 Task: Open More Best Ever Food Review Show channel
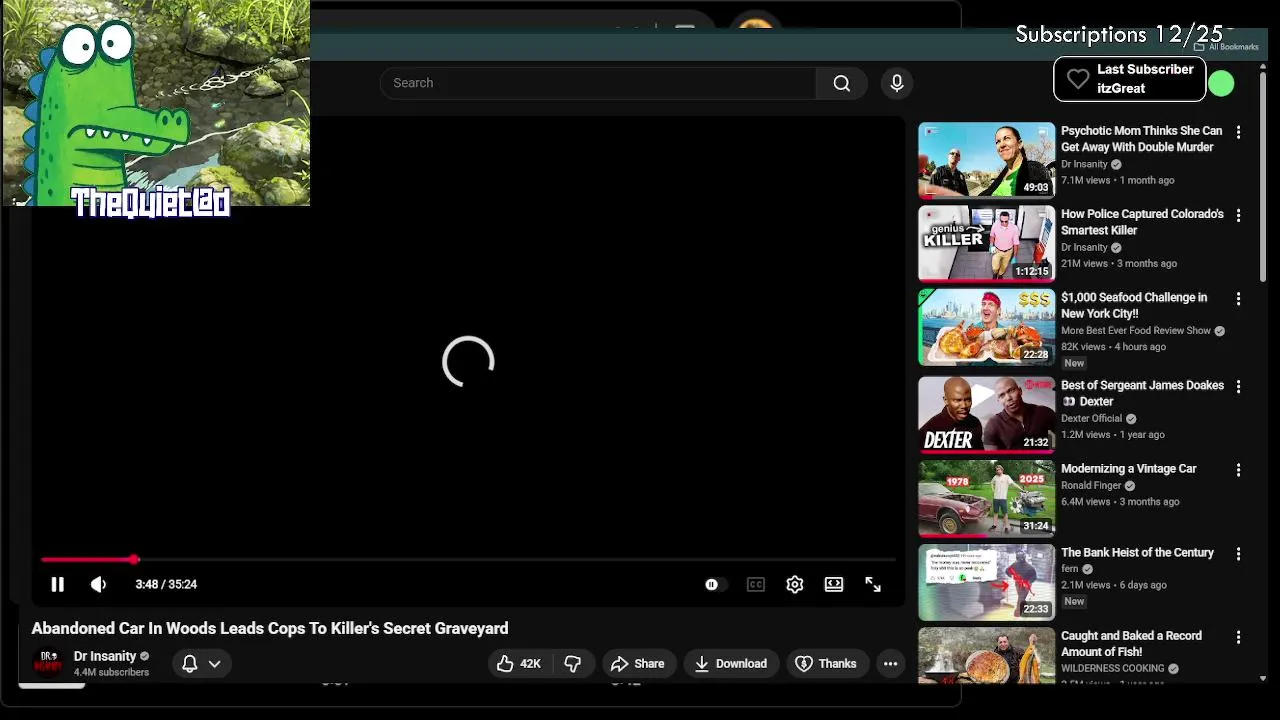[x=1136, y=330]
